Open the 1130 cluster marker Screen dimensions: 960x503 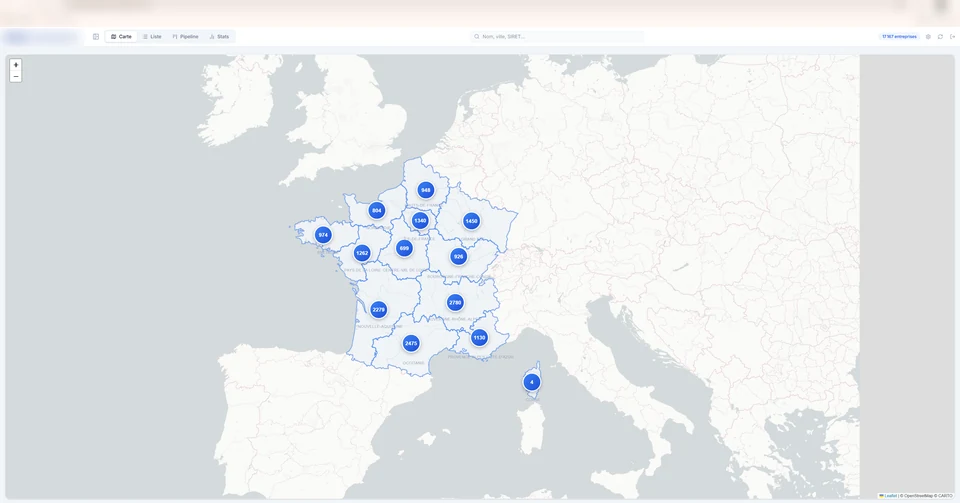pos(479,338)
